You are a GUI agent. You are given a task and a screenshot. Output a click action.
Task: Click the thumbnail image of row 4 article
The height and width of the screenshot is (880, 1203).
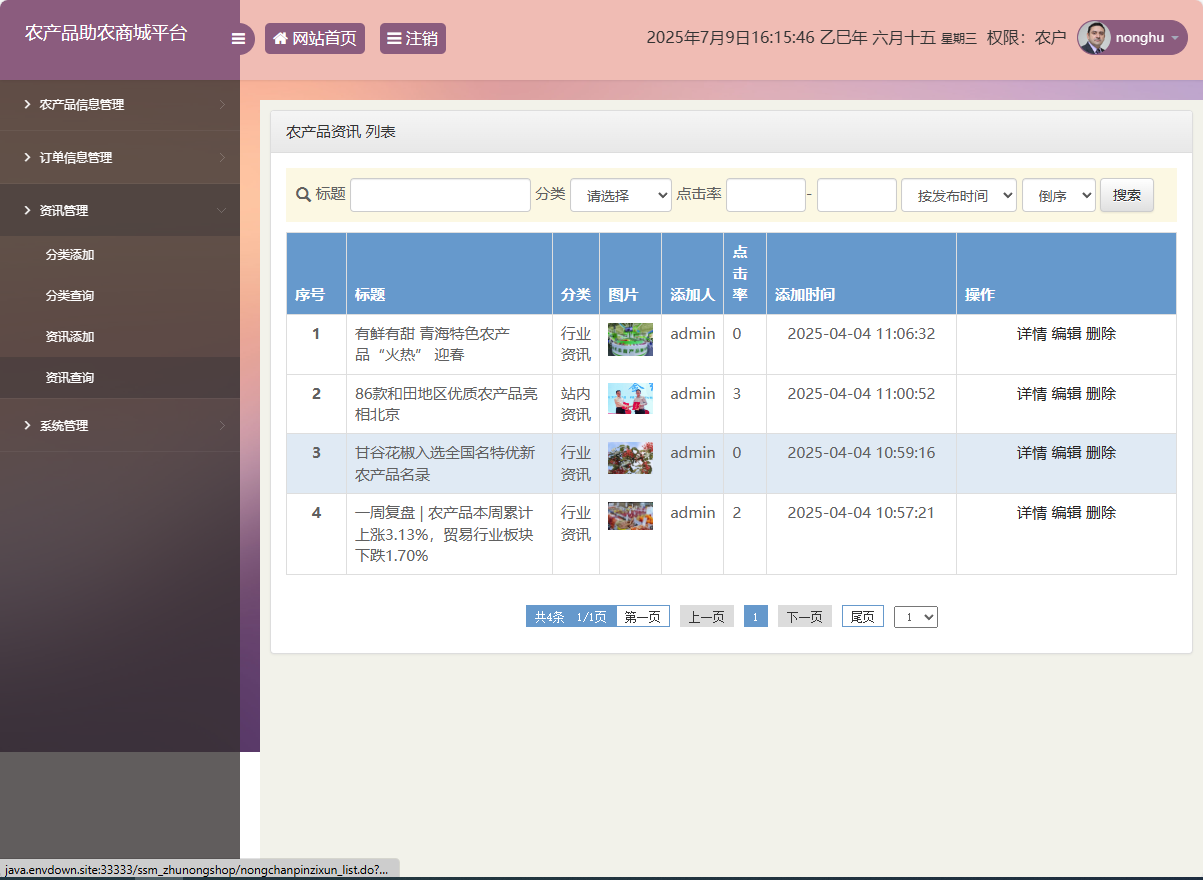click(630, 515)
